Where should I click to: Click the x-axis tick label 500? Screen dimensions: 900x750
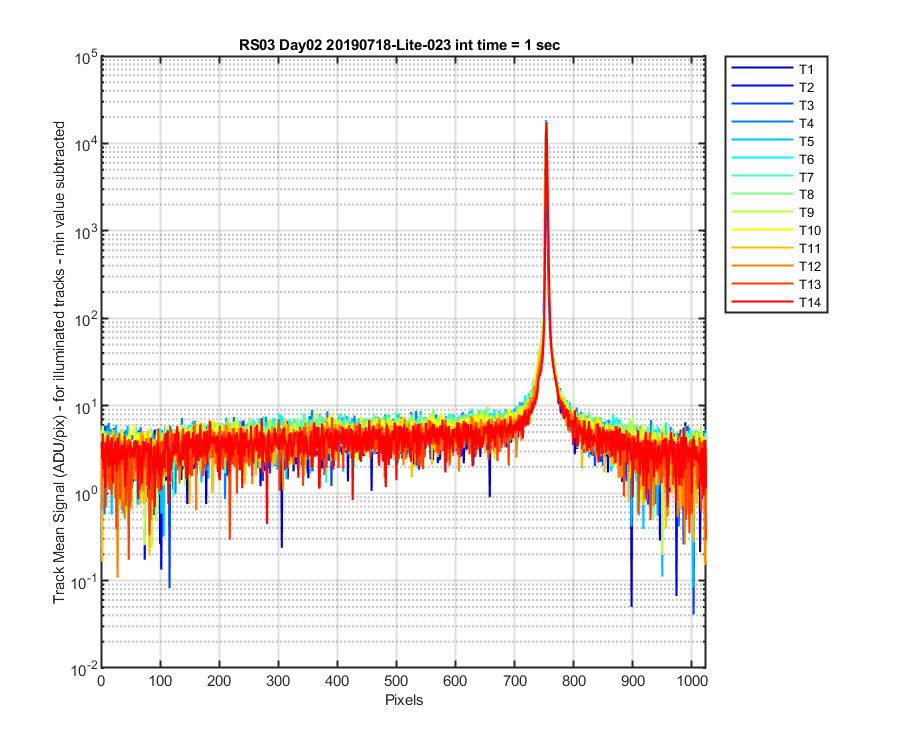pyautogui.click(x=396, y=681)
